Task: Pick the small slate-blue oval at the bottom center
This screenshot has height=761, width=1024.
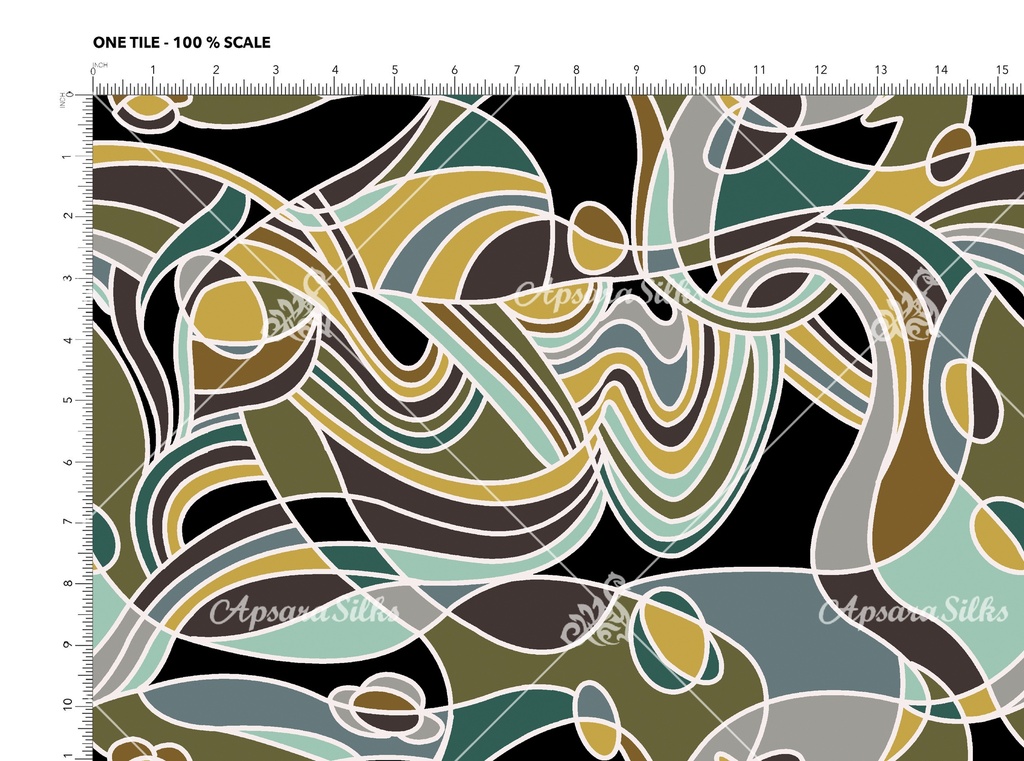Action: coord(597,711)
